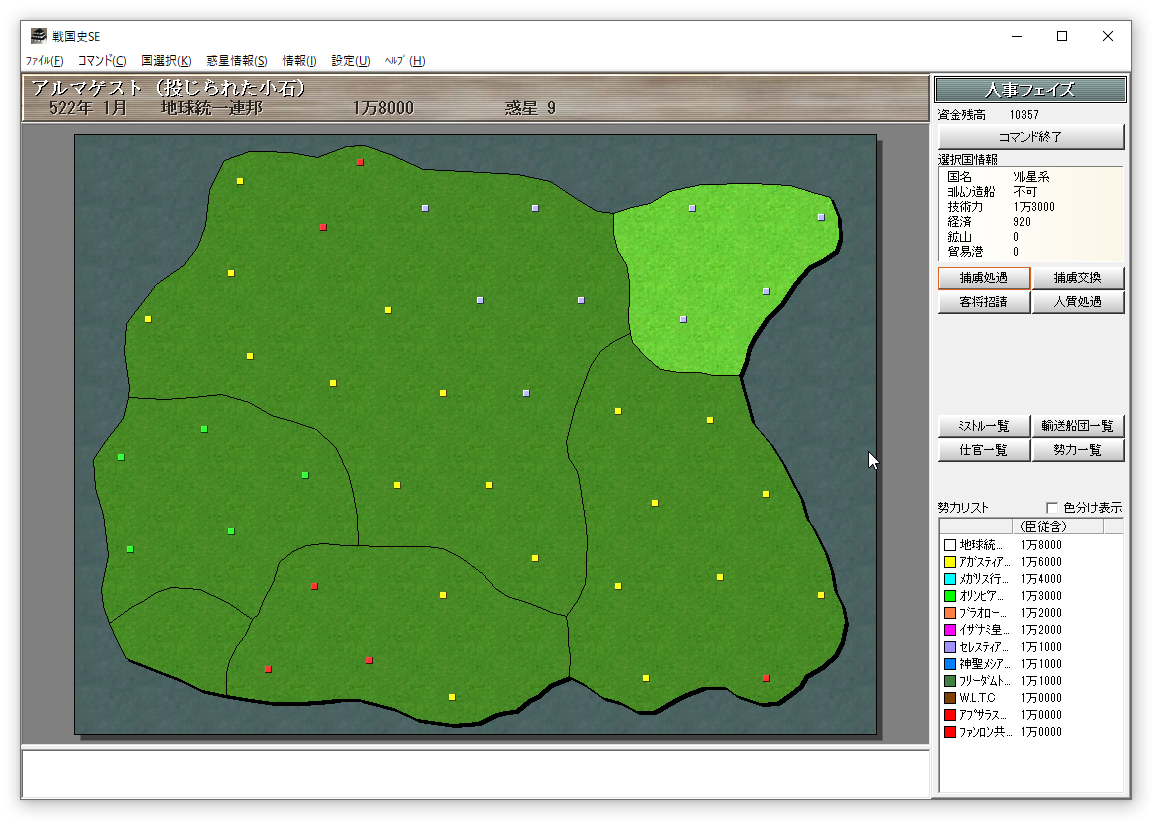Click the 捕虜処遇 button
This screenshot has height=820, width=1152.
[983, 278]
